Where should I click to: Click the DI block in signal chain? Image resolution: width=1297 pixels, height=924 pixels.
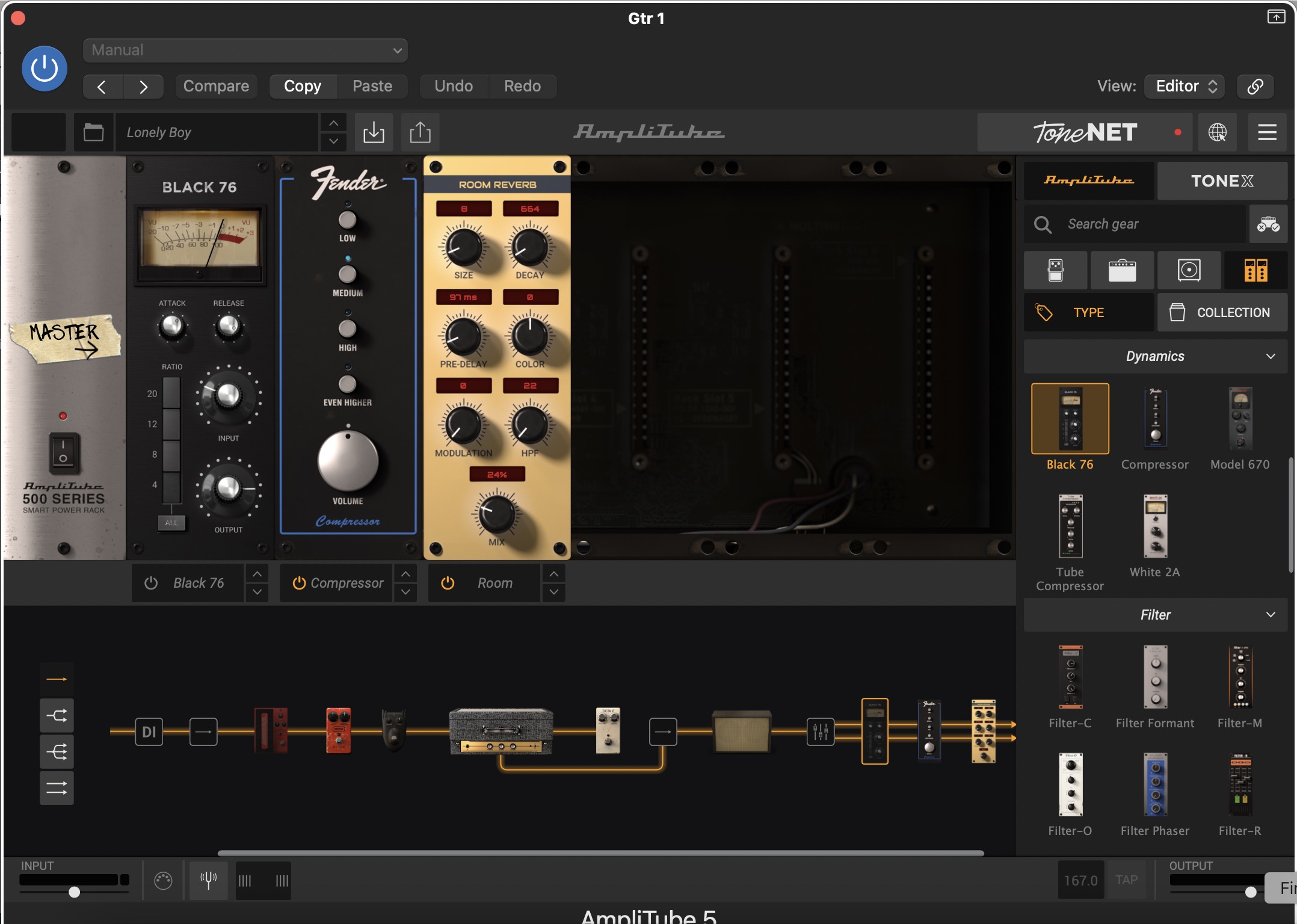coord(149,731)
